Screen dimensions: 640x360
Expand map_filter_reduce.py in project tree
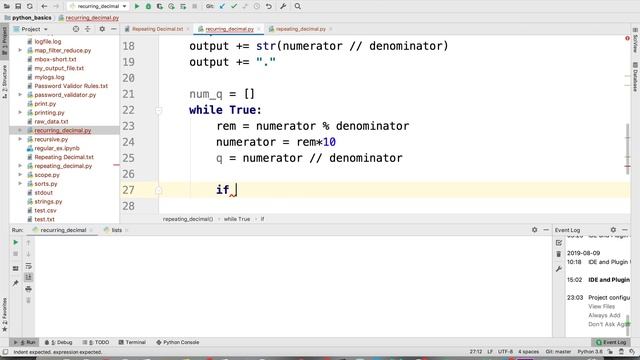coord(20,50)
